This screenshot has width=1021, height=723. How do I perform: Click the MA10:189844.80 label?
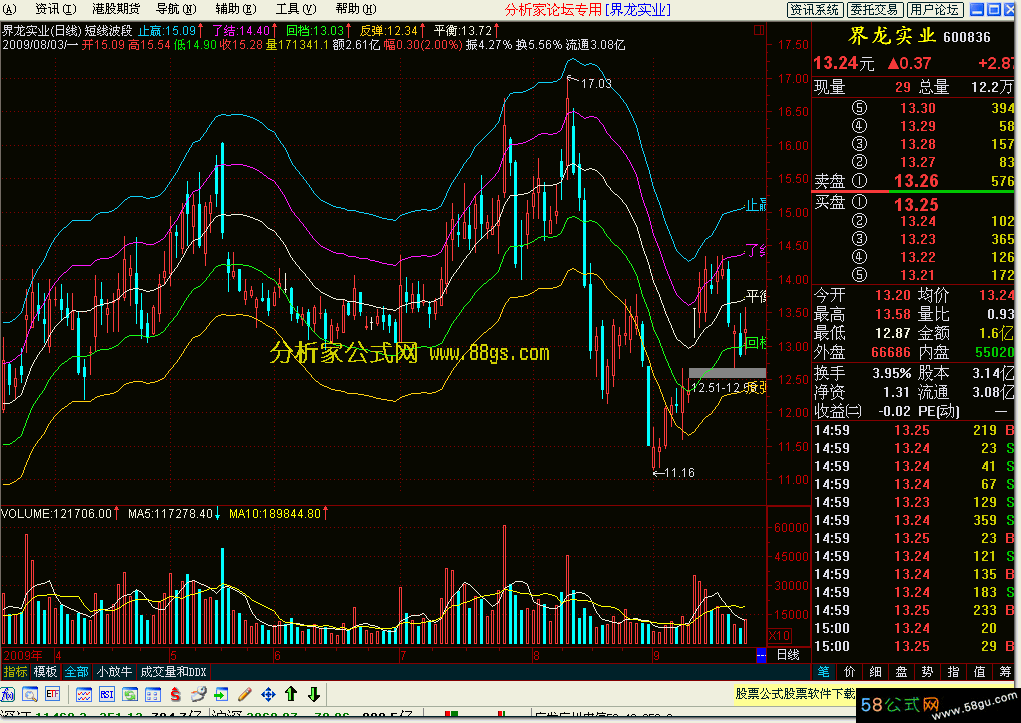click(275, 513)
